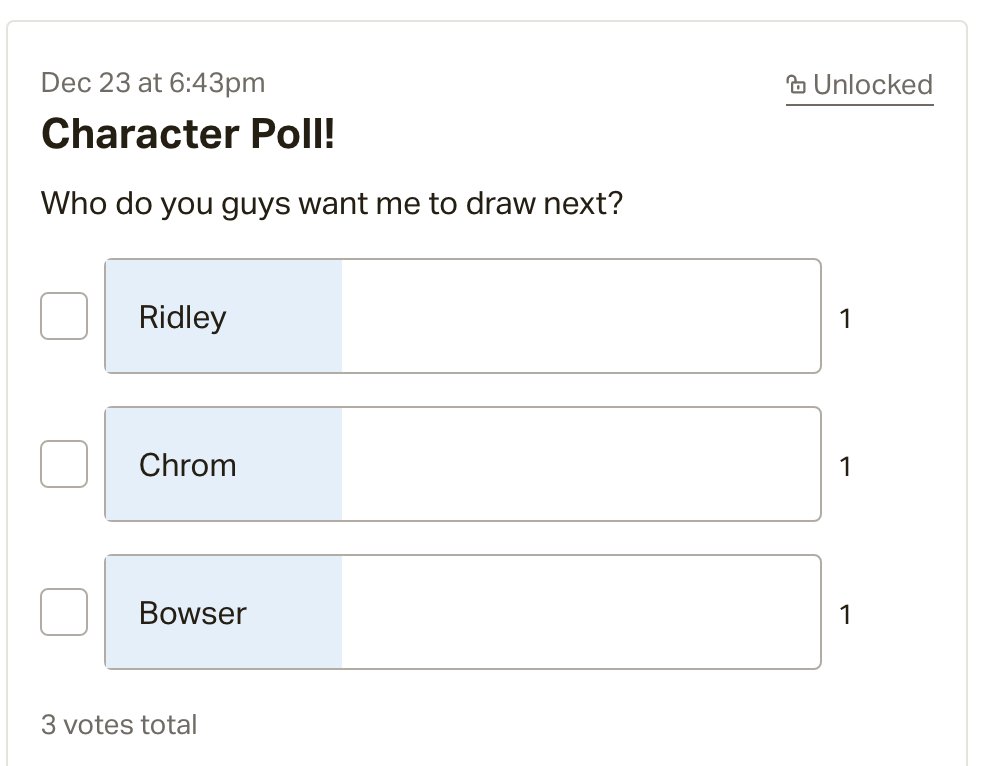This screenshot has height=766, width=984.
Task: Click the "Ridley" option label text
Action: 183,317
